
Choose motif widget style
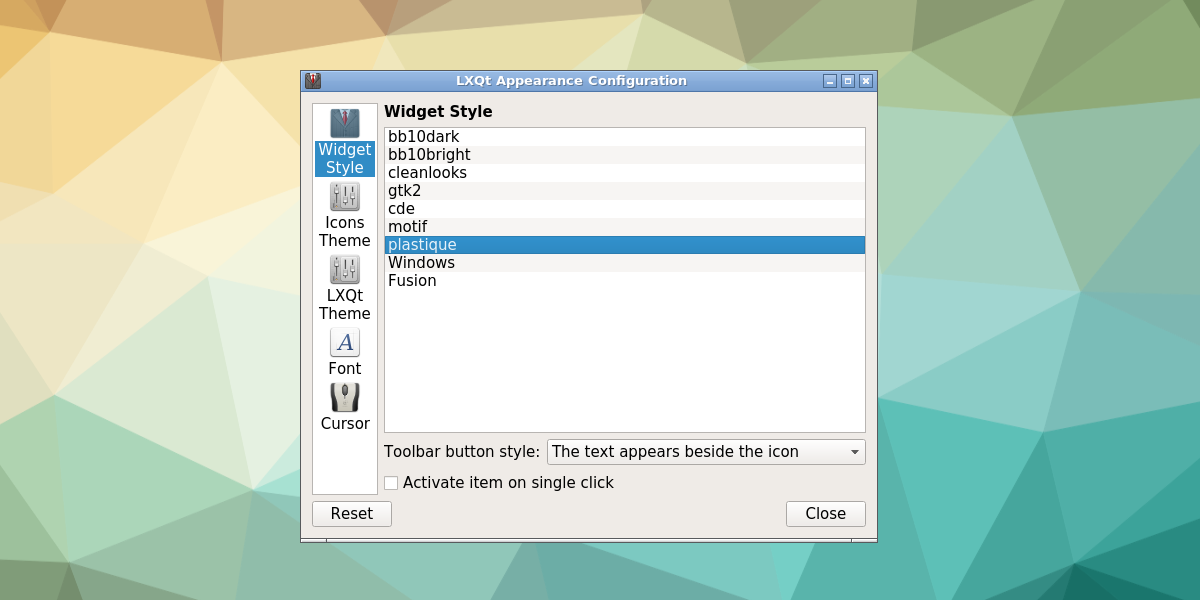point(625,227)
